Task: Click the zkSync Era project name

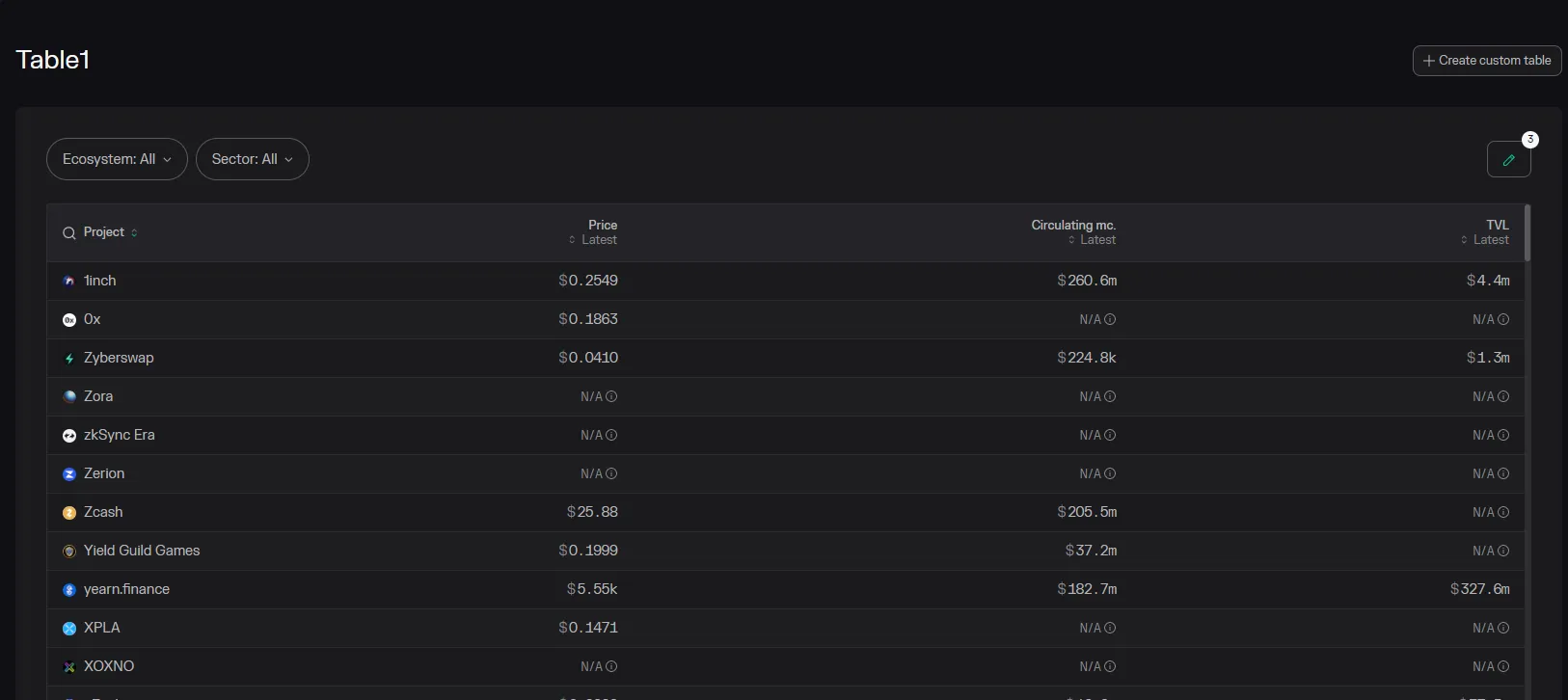Action: tap(120, 435)
